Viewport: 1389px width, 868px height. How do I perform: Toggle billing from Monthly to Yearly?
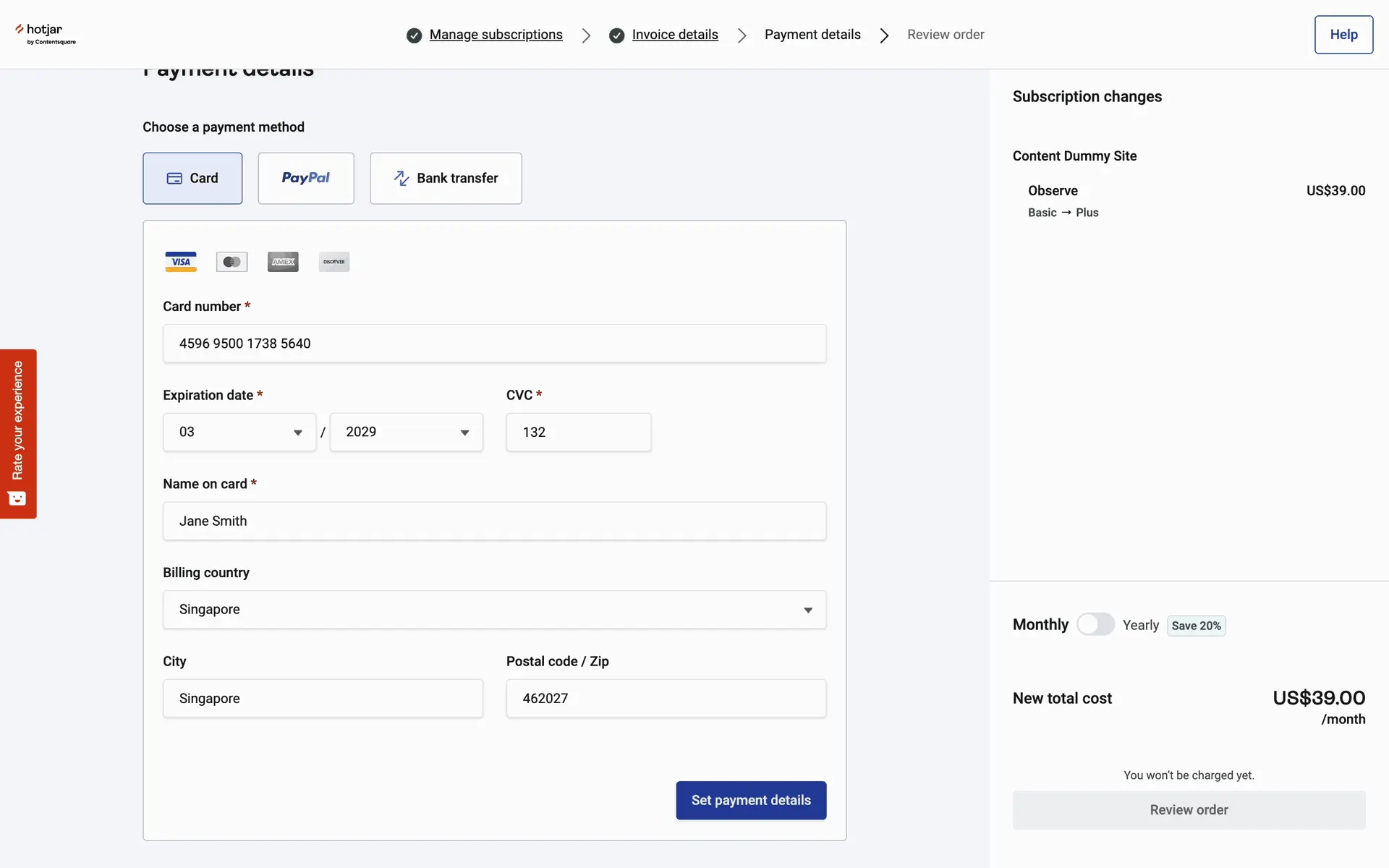pyautogui.click(x=1095, y=624)
